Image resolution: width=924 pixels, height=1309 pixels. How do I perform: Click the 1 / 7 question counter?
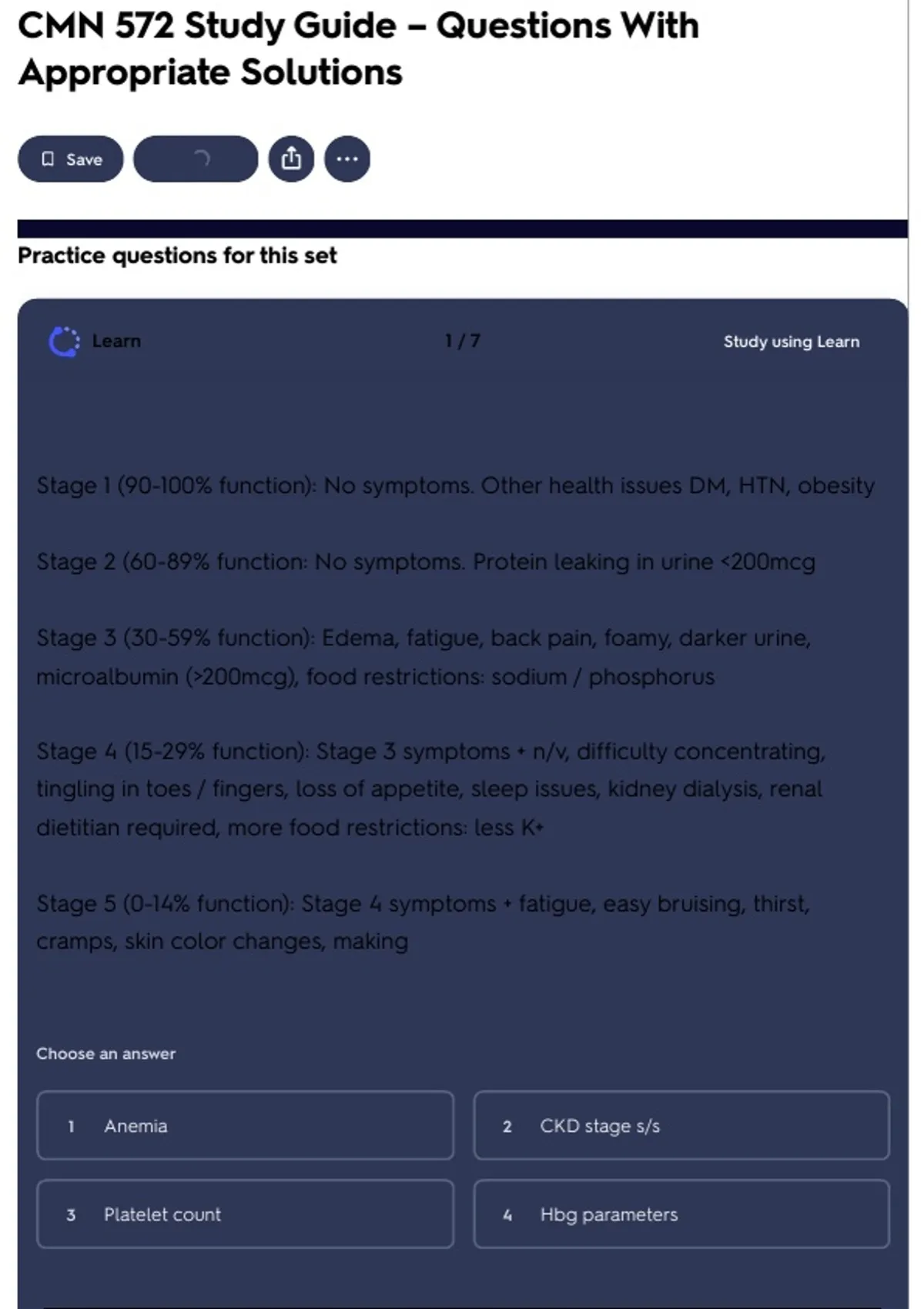point(462,341)
